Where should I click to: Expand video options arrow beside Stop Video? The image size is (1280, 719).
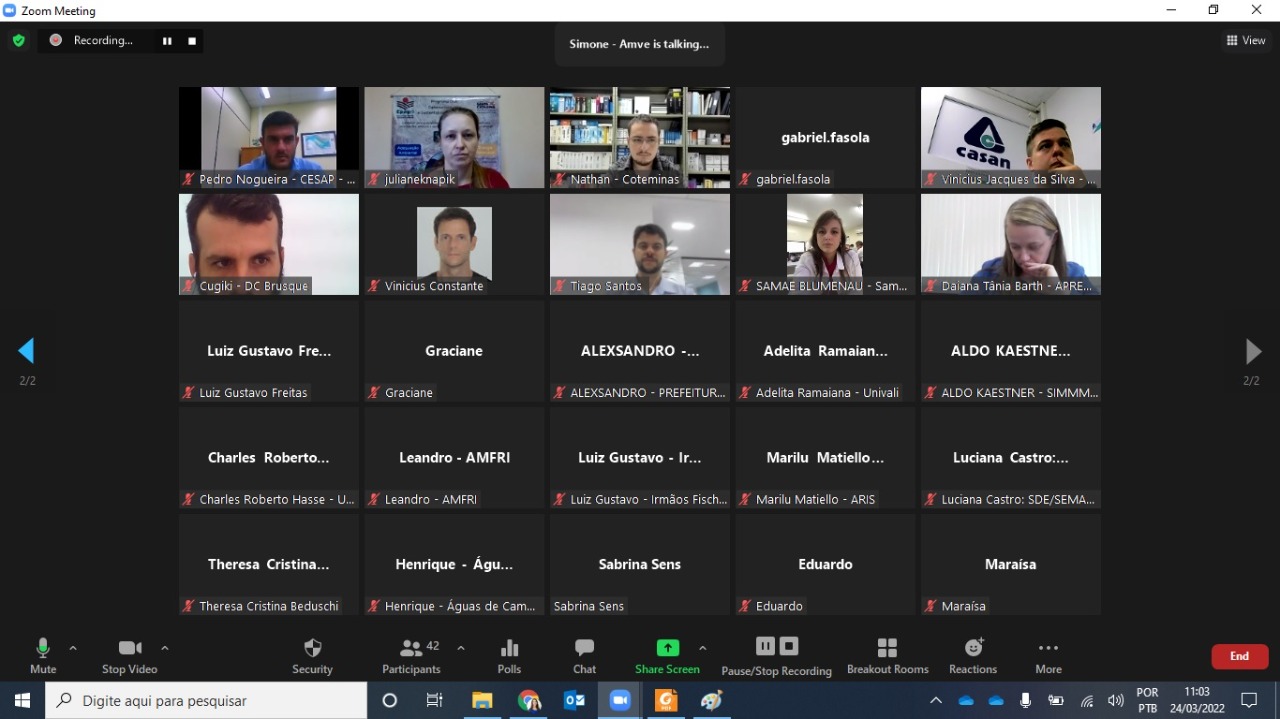coord(165,648)
